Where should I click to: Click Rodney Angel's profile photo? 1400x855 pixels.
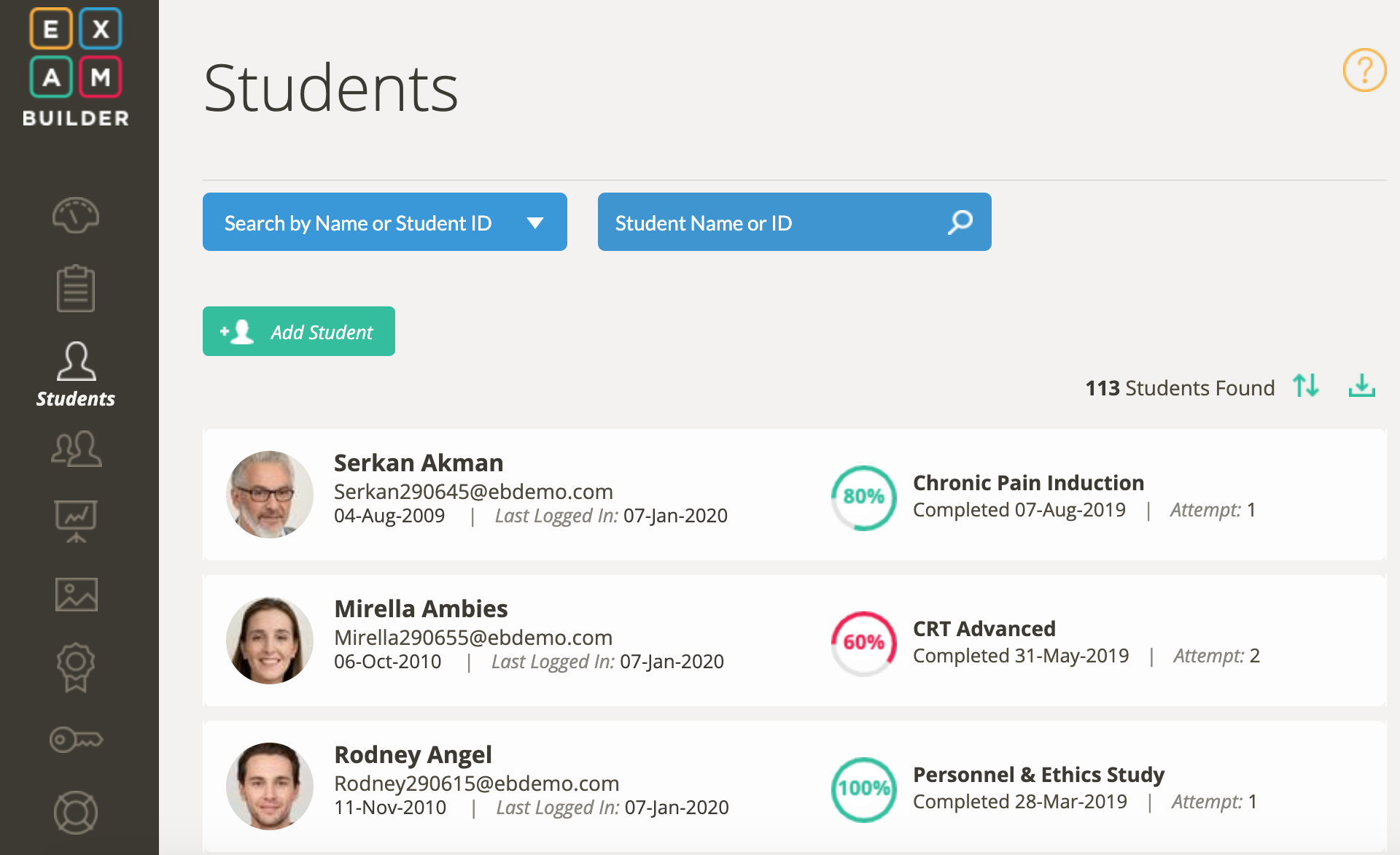270,786
